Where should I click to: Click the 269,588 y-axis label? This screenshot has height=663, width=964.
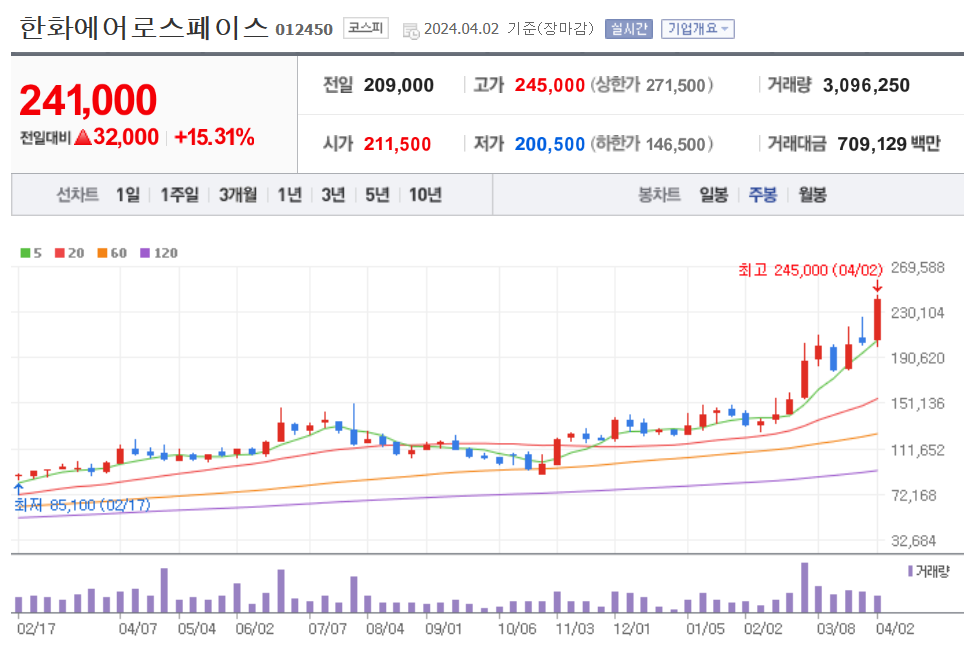918,268
